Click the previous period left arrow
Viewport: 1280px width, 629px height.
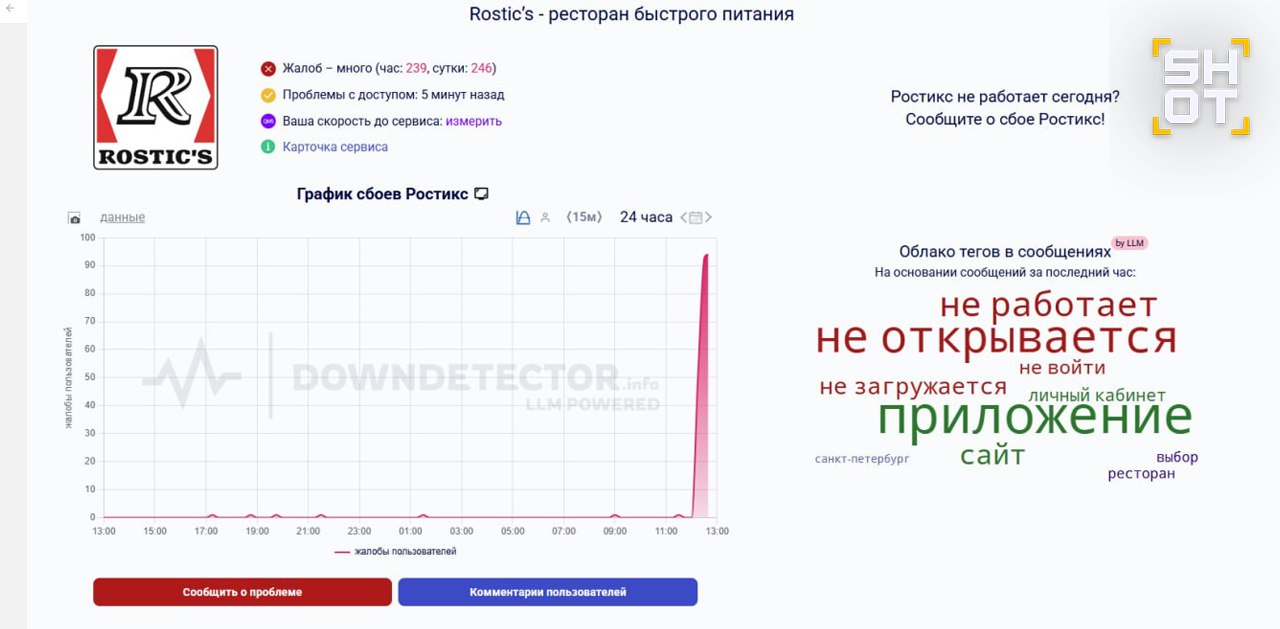coord(684,217)
